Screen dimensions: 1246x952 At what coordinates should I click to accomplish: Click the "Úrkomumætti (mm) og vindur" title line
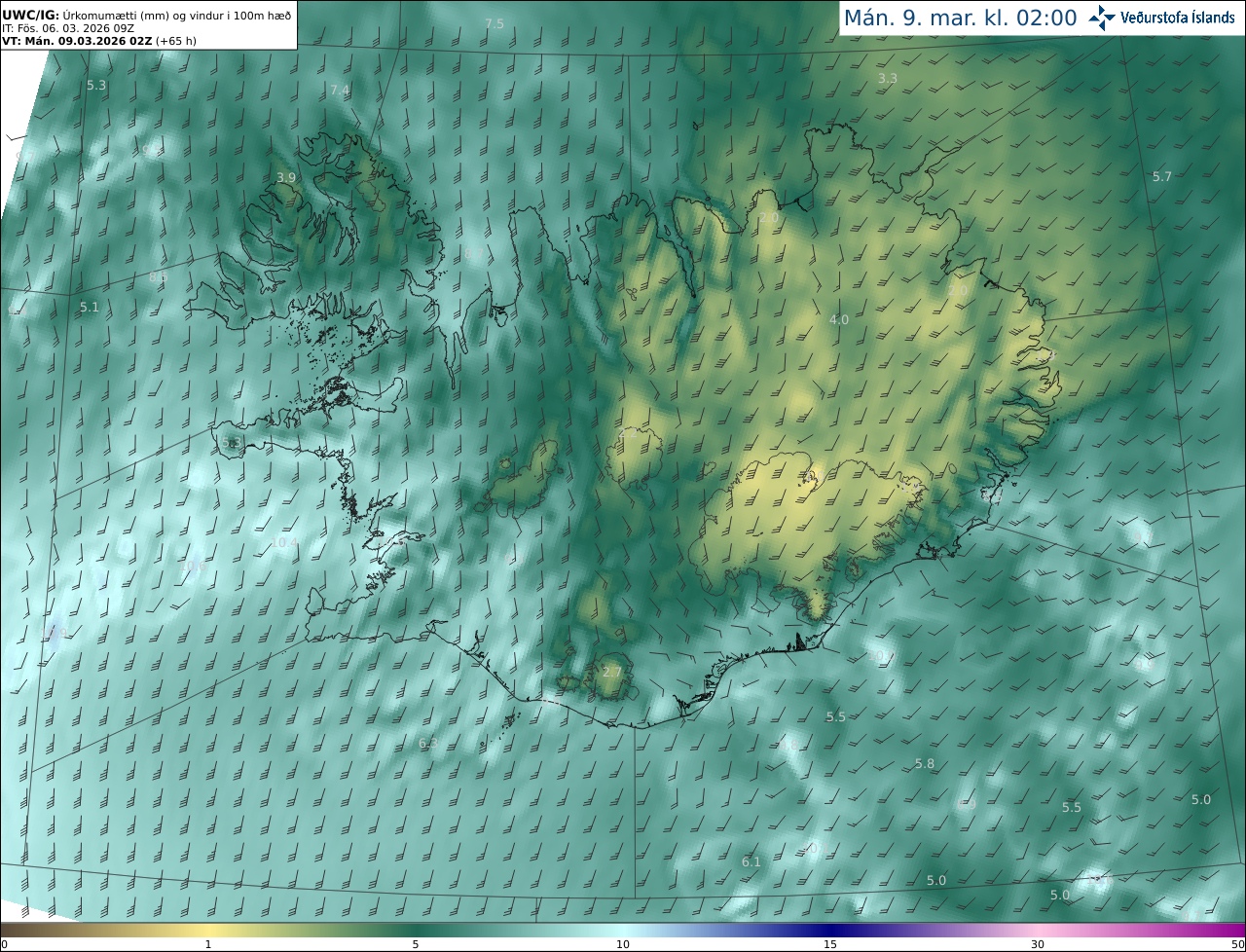(147, 15)
